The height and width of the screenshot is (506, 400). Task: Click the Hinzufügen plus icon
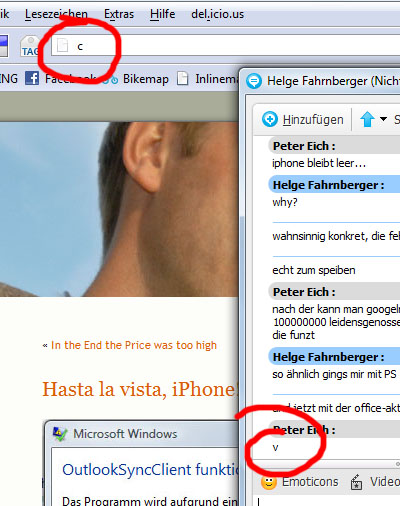click(x=270, y=119)
